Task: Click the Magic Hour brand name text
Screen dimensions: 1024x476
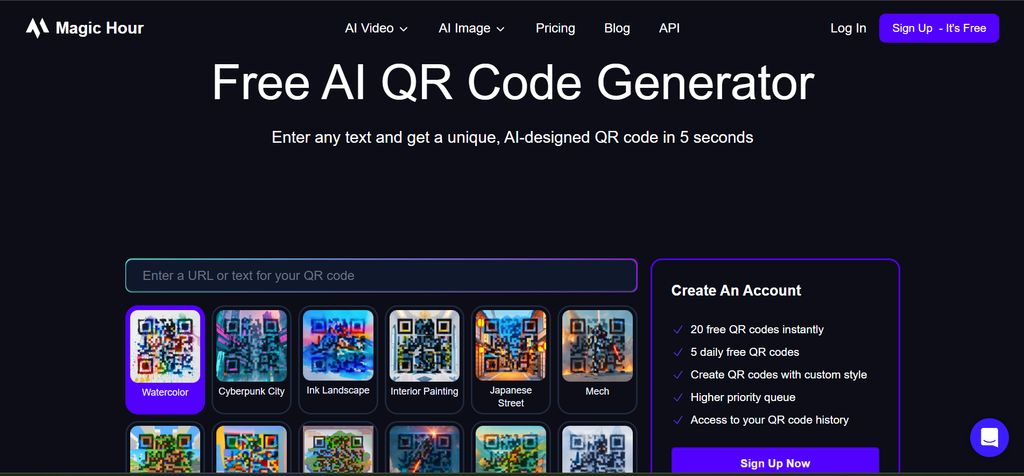Action: pos(99,28)
